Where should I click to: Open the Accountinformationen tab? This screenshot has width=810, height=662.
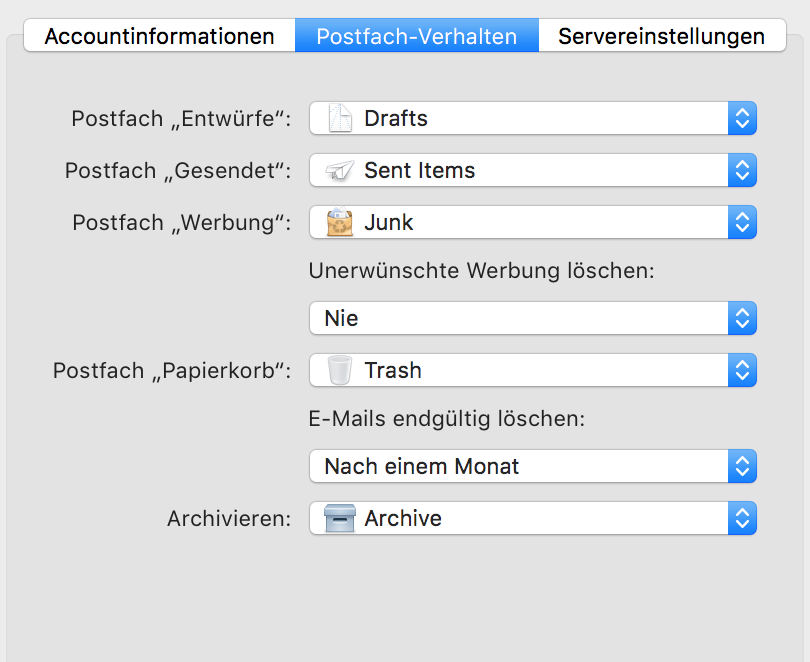(159, 37)
